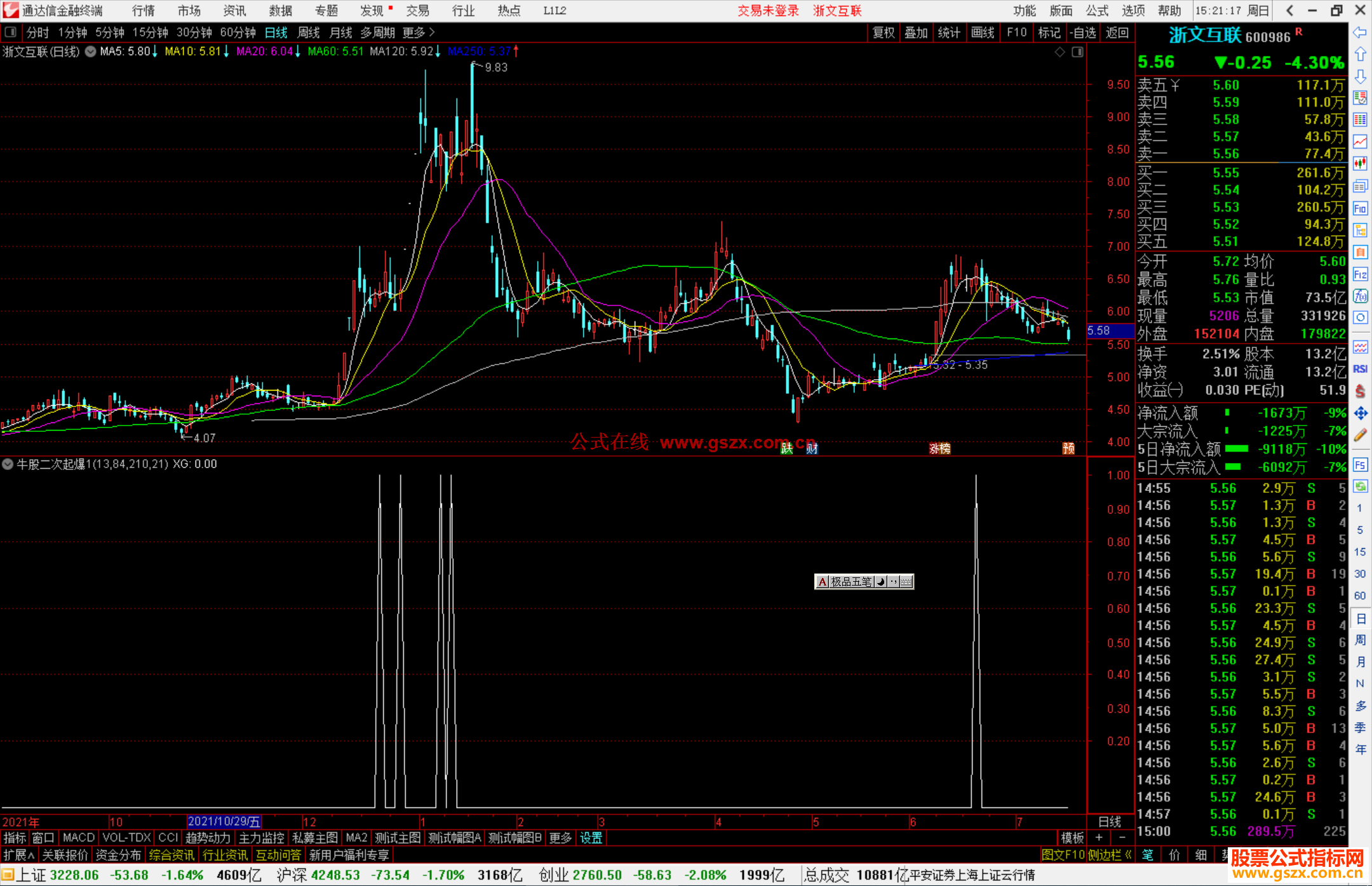Click the green MA60: 5.51 legend label
This screenshot has width=1372, height=886.
(x=335, y=51)
